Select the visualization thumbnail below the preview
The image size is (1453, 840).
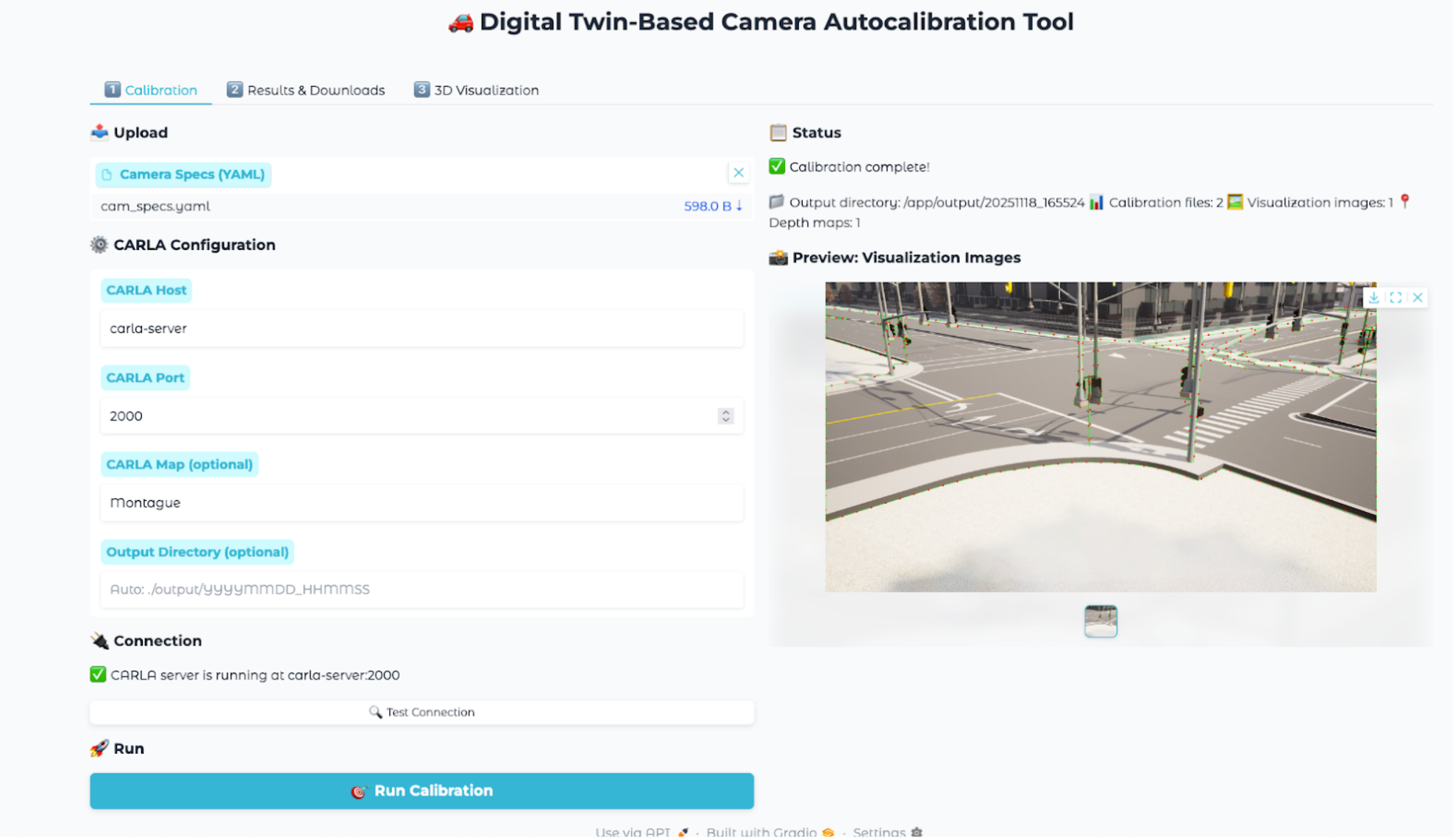1101,621
